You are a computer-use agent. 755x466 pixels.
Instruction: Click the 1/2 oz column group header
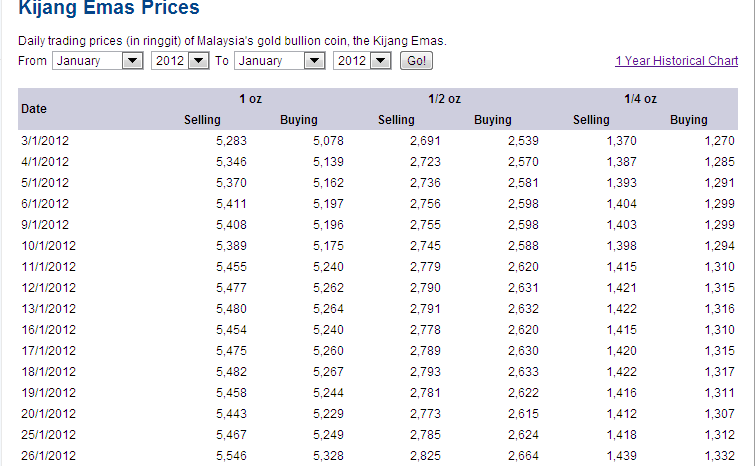click(x=444, y=99)
